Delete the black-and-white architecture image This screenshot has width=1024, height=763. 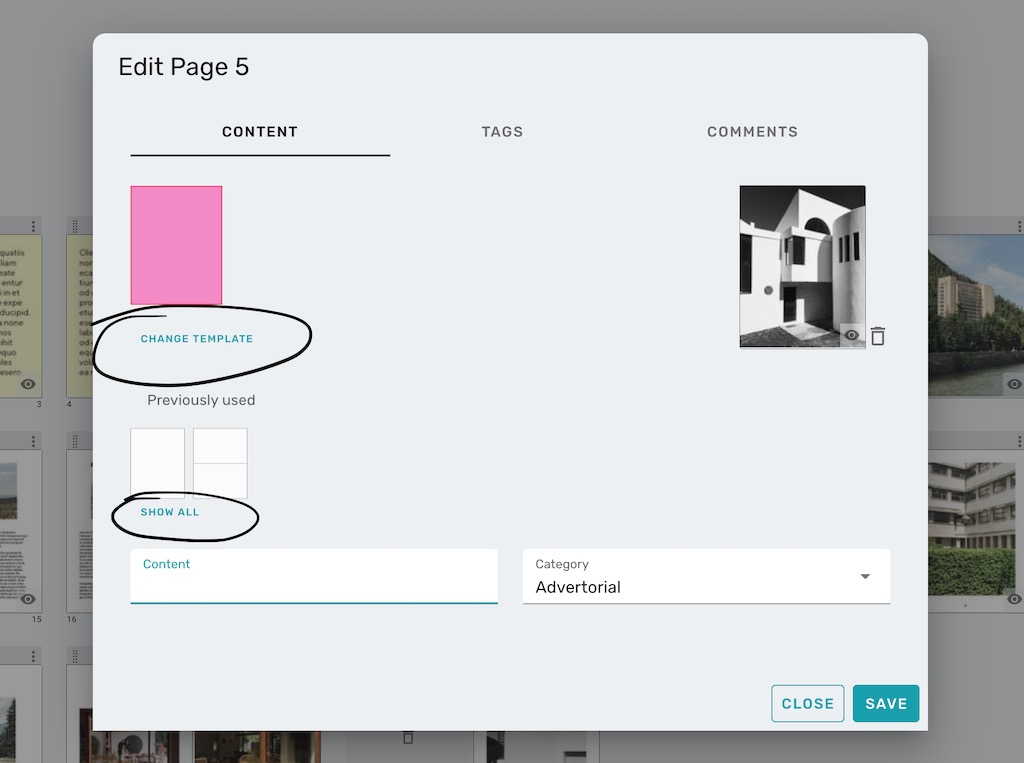[878, 337]
